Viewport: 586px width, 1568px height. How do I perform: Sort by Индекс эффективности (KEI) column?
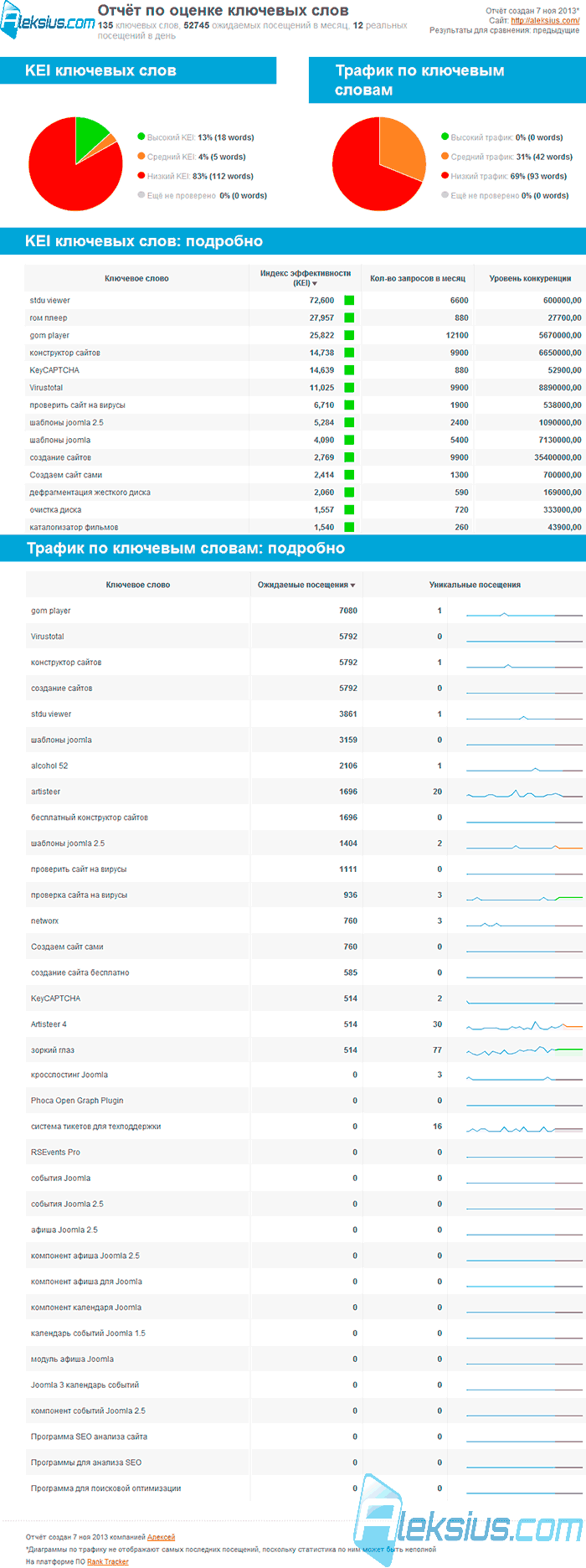pyautogui.click(x=306, y=278)
